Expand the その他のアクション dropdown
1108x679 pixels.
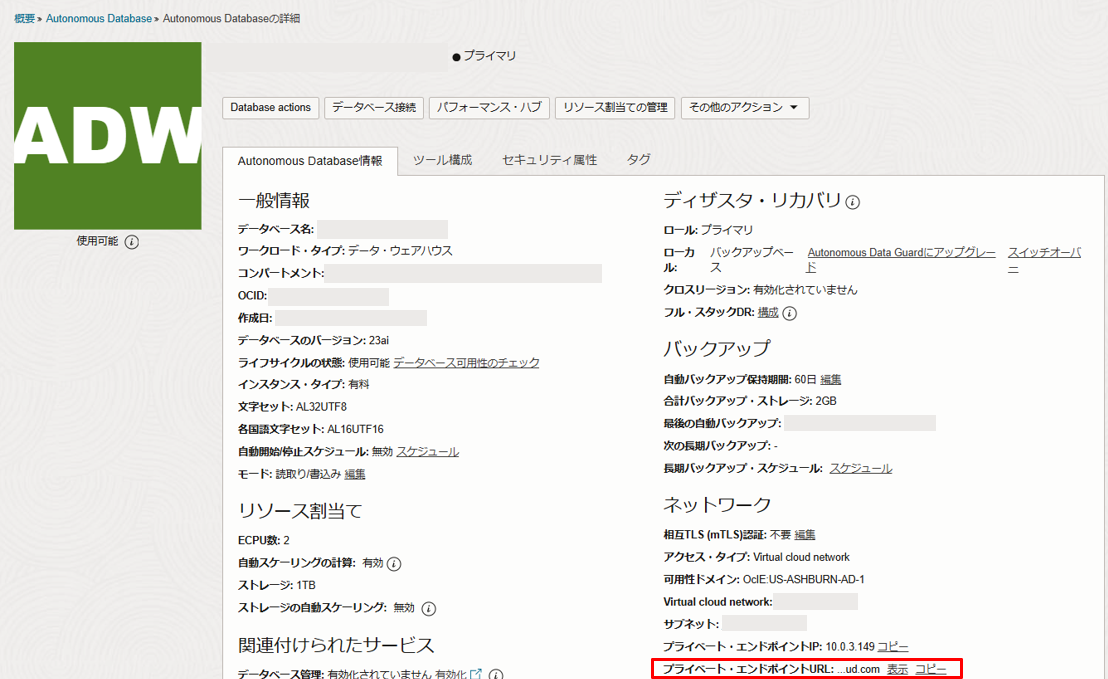[x=745, y=107]
